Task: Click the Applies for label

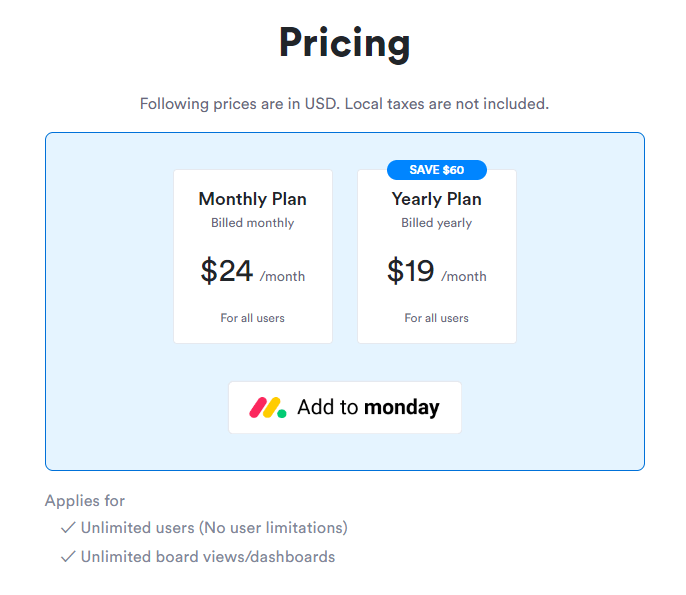Action: [85, 500]
